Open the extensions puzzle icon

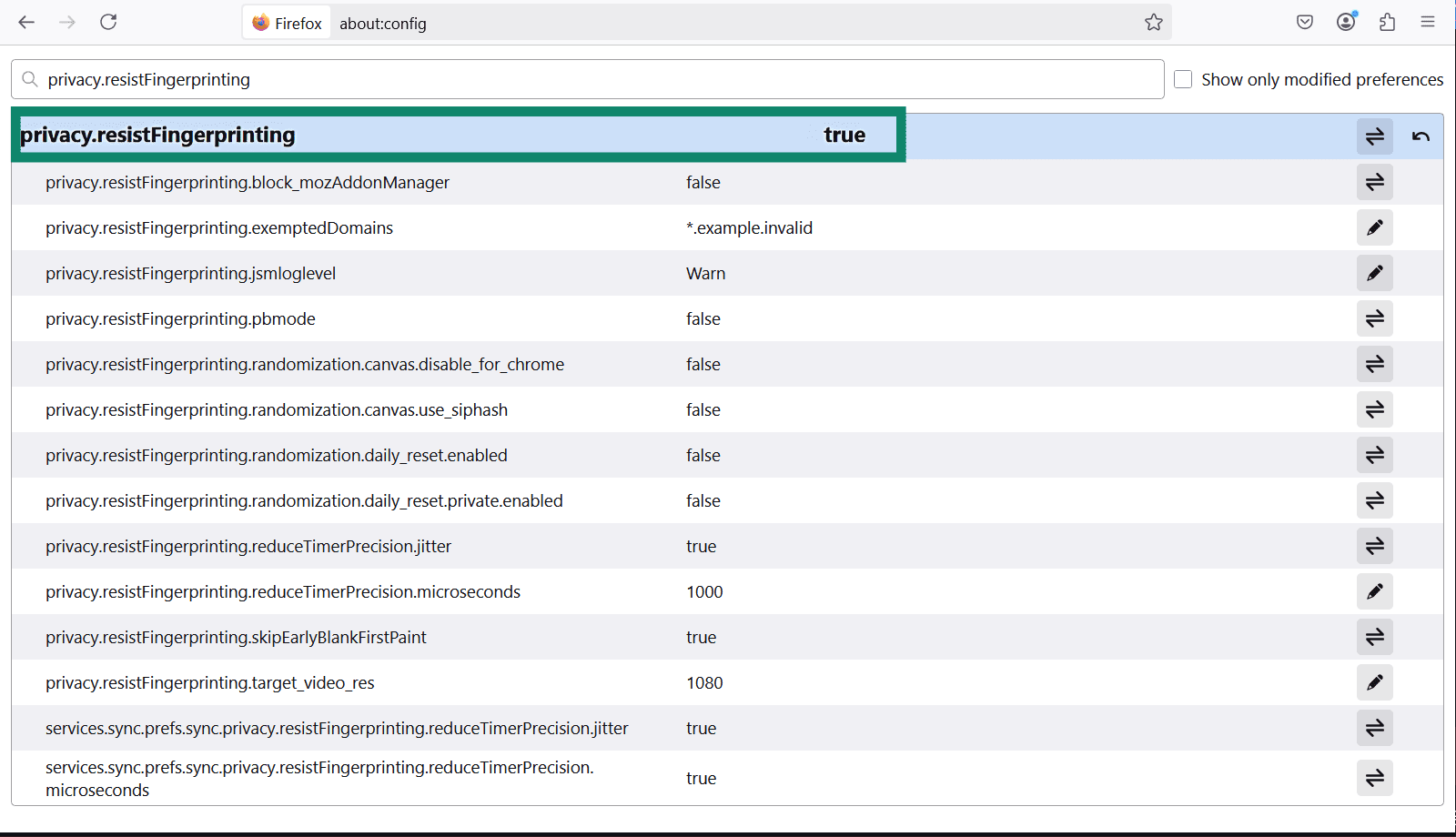1388,22
